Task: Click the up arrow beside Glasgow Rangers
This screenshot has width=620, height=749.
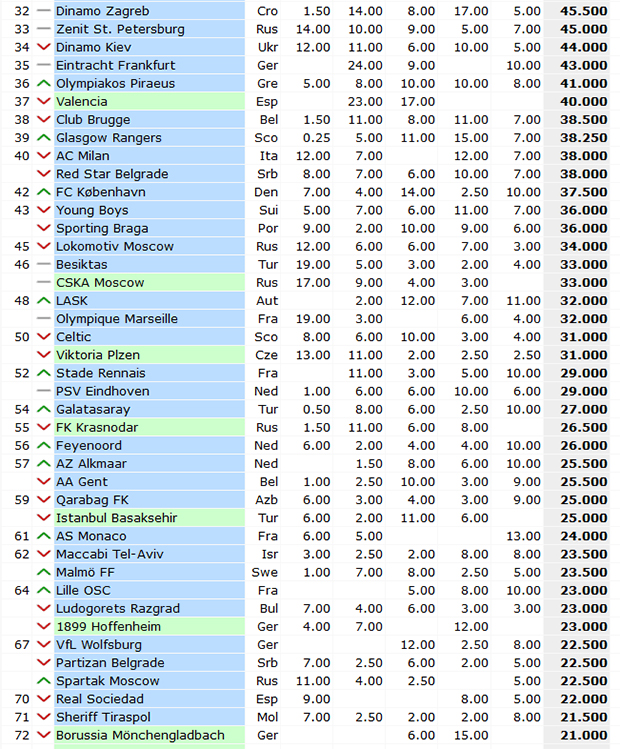Action: click(43, 138)
